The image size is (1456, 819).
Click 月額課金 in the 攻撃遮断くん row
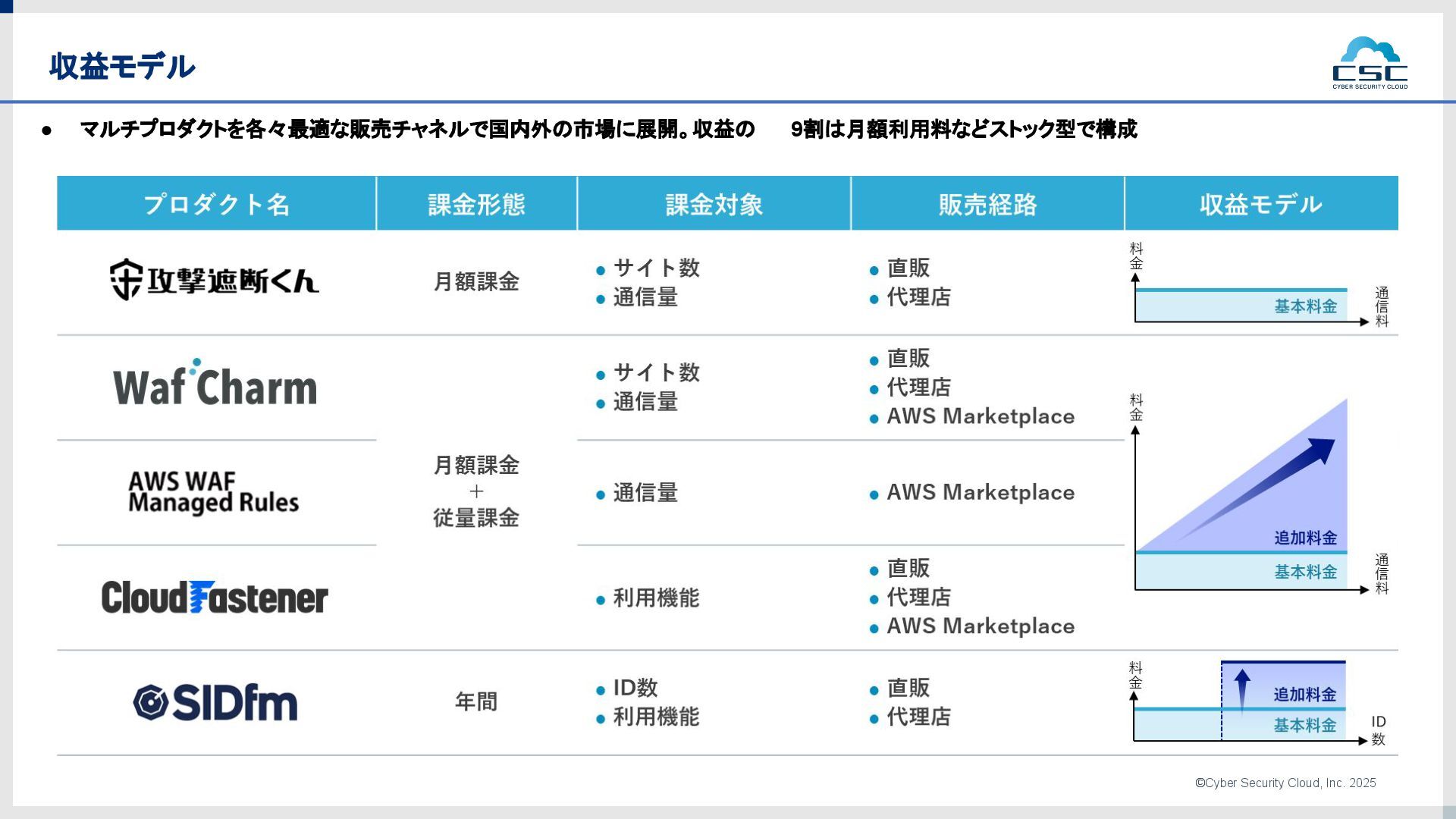pyautogui.click(x=476, y=281)
